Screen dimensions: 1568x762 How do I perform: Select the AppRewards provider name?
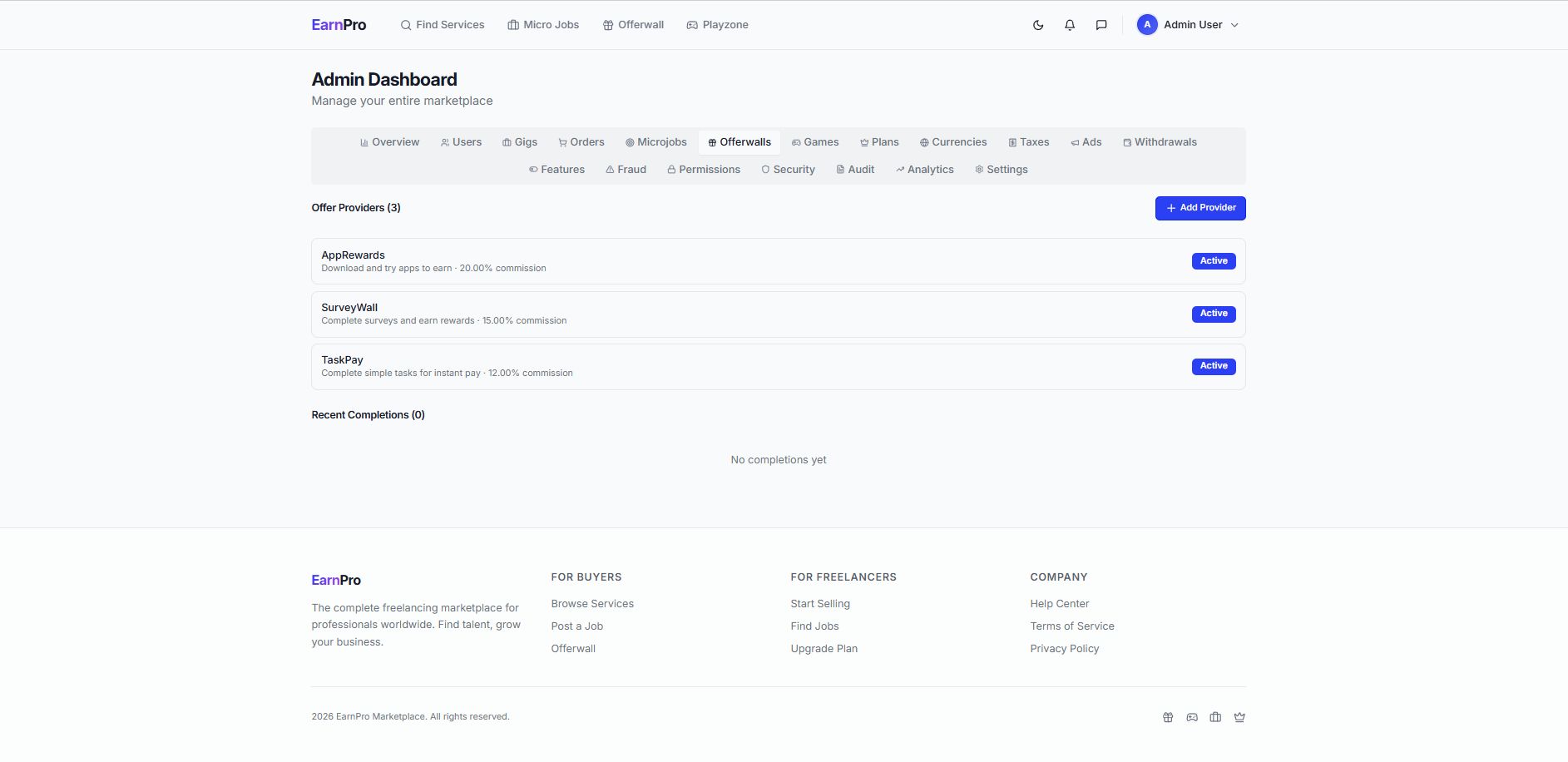pos(353,255)
